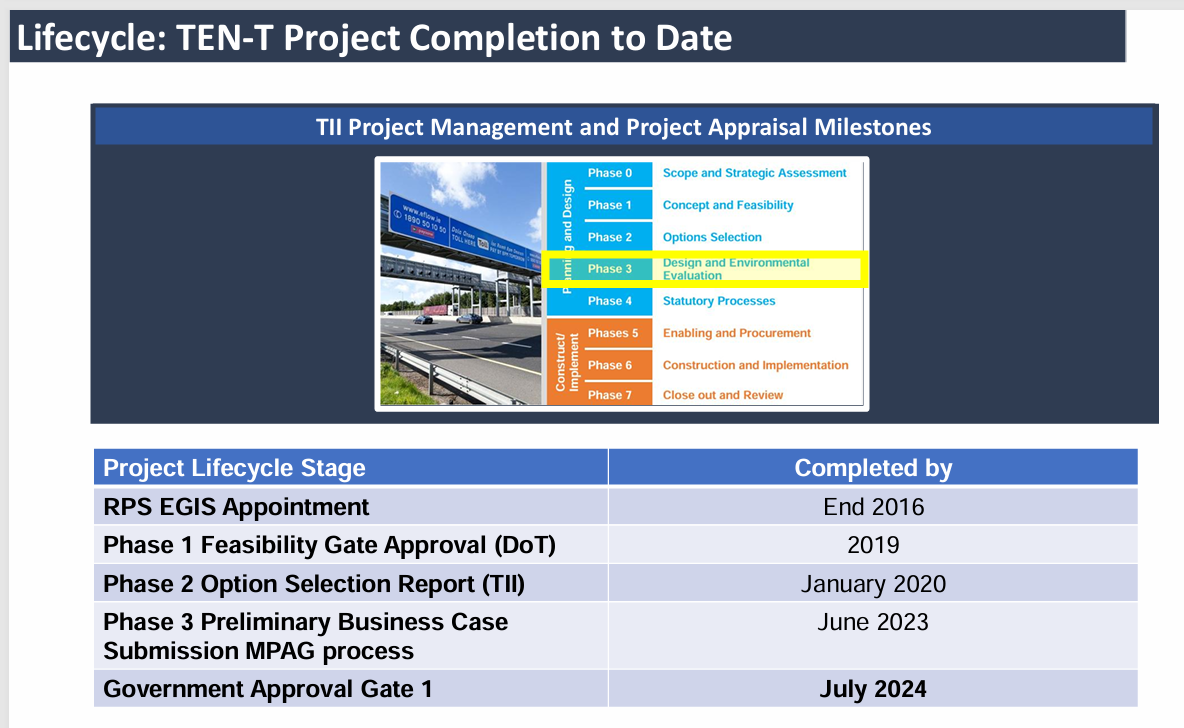The image size is (1184, 728).
Task: Click the 'Close out and Review' text
Action: click(723, 395)
